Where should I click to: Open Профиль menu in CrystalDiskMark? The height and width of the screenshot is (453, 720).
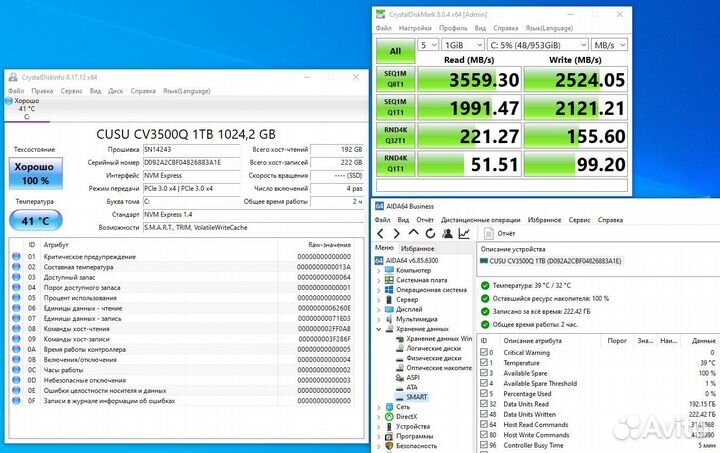click(453, 28)
